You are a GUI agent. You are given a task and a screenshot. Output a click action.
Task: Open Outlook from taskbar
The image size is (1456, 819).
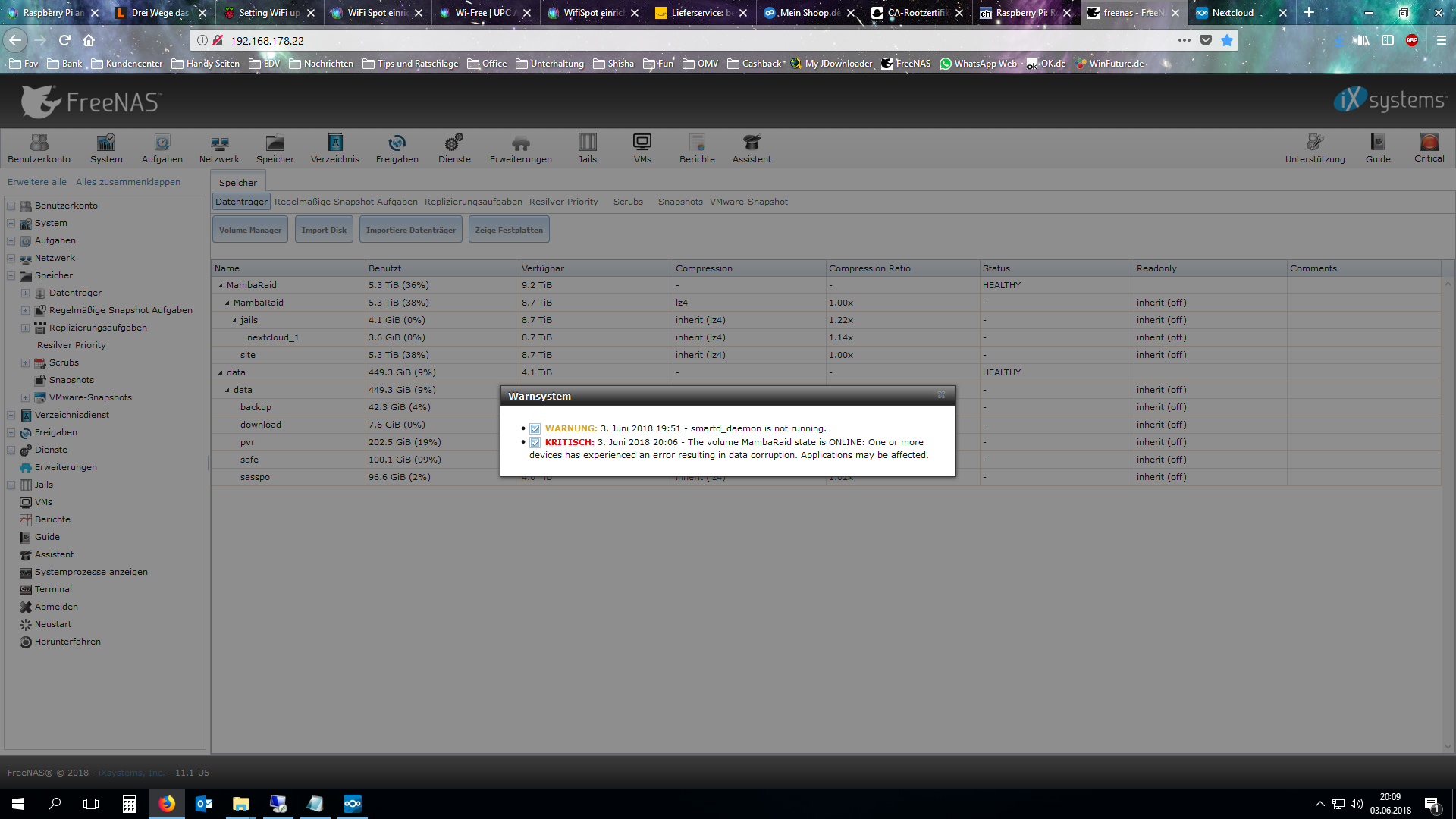pos(204,804)
